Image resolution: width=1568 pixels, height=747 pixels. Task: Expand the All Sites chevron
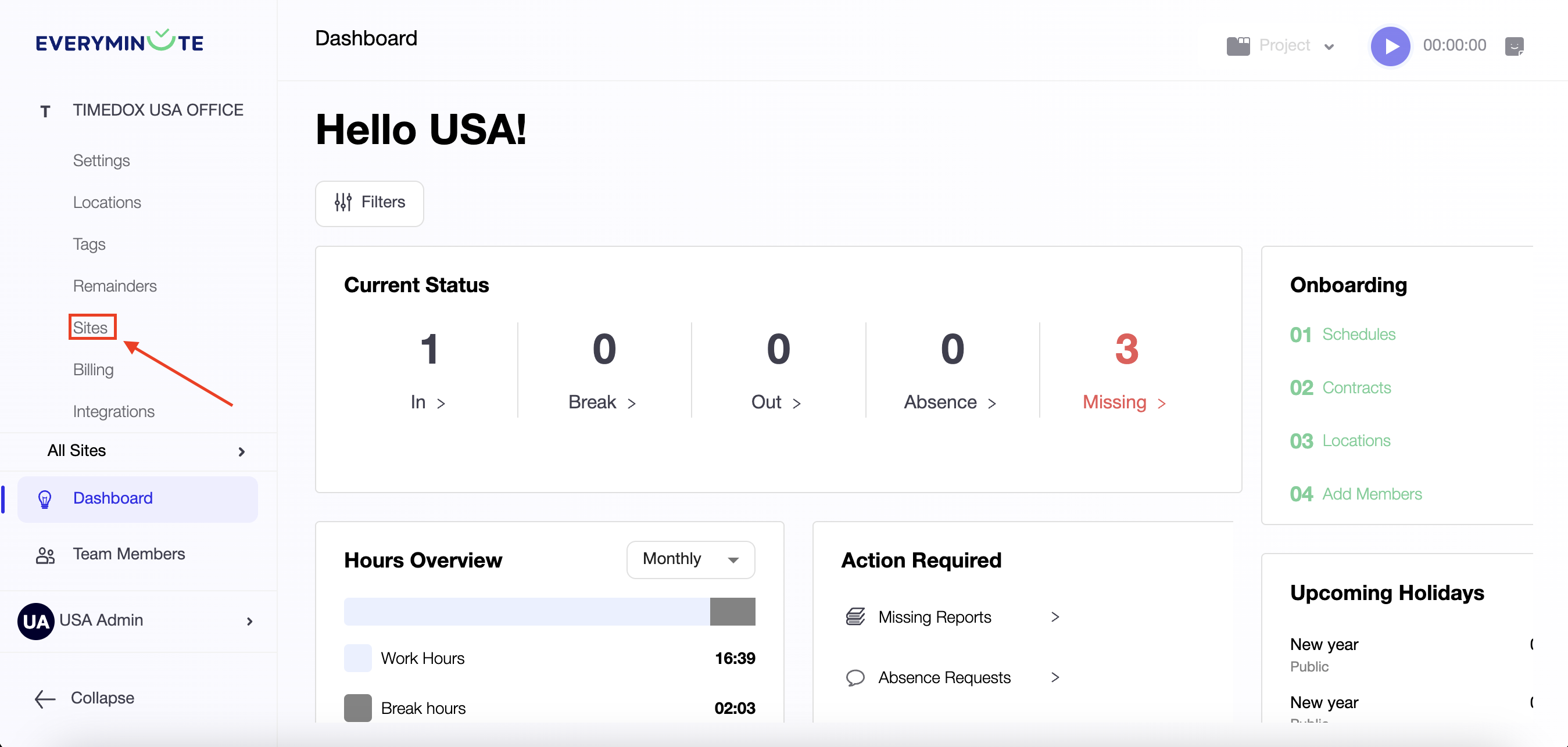click(242, 451)
